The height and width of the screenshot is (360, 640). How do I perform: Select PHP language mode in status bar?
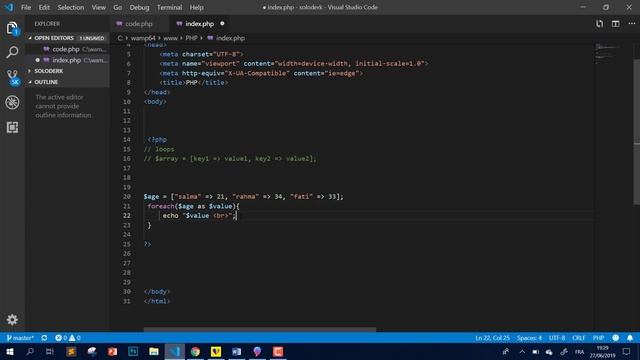598,338
